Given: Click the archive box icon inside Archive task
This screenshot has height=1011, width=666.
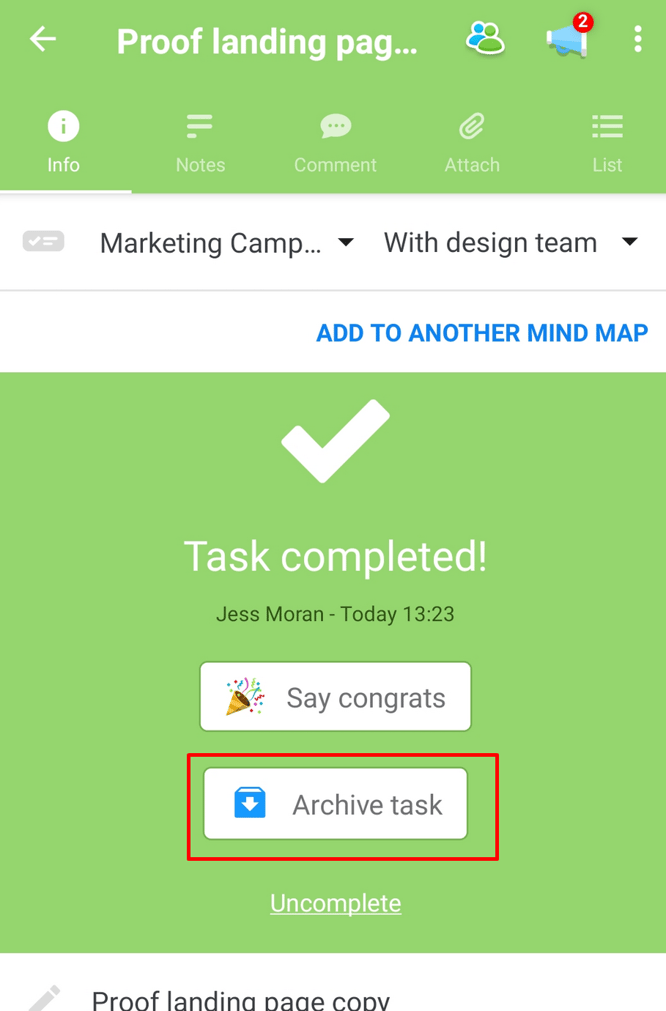Looking at the screenshot, I should [249, 803].
